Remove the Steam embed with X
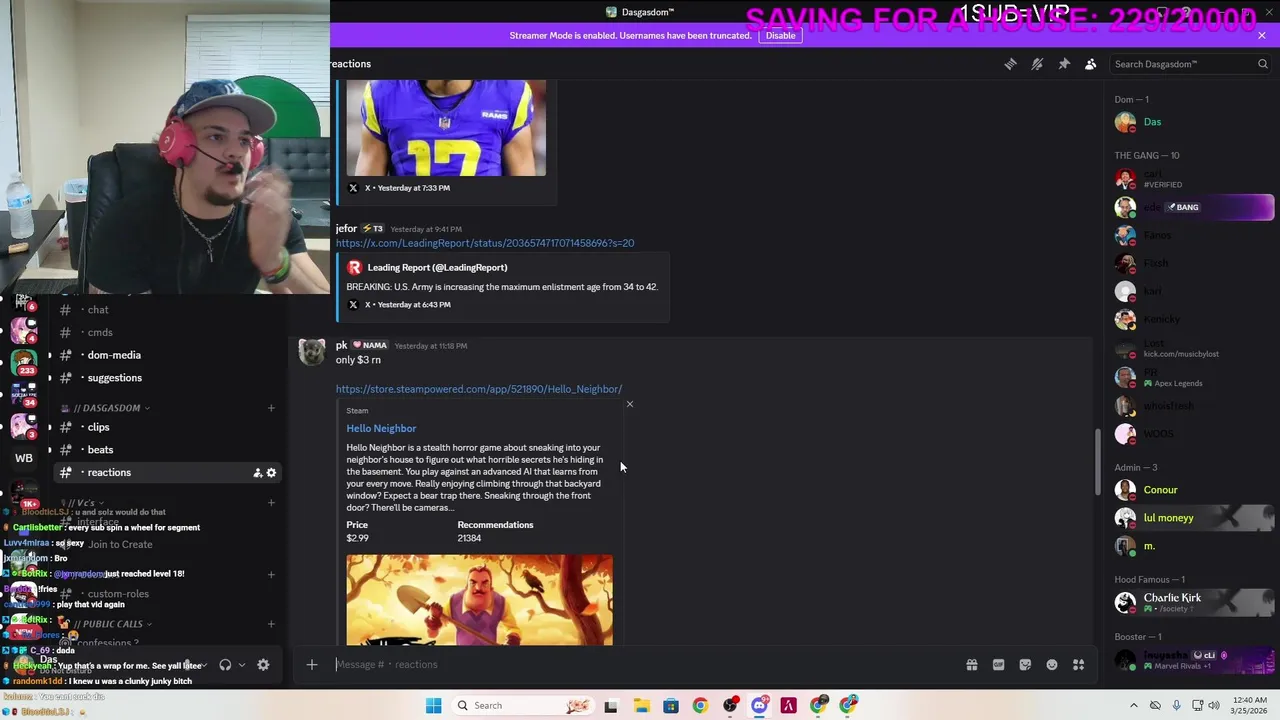The image size is (1280, 720). (x=629, y=404)
